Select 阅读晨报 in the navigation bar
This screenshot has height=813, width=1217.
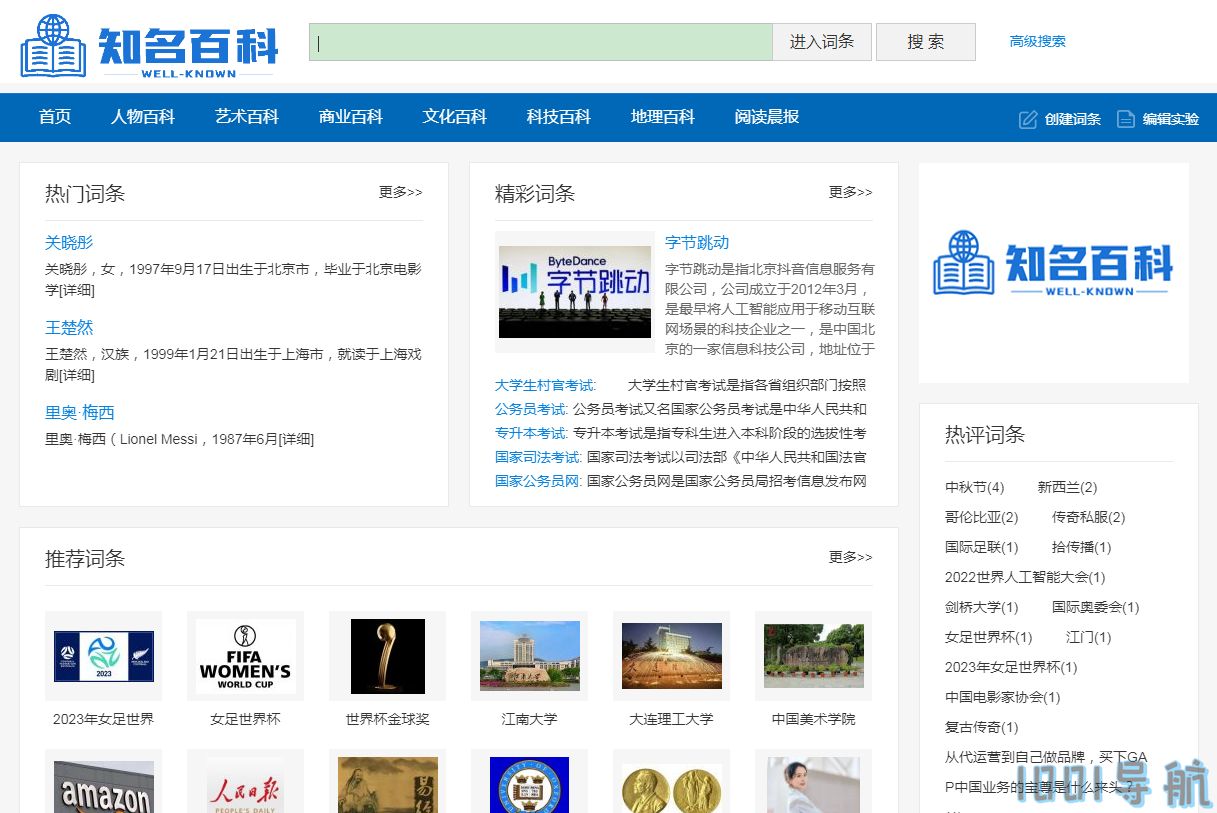(x=767, y=117)
